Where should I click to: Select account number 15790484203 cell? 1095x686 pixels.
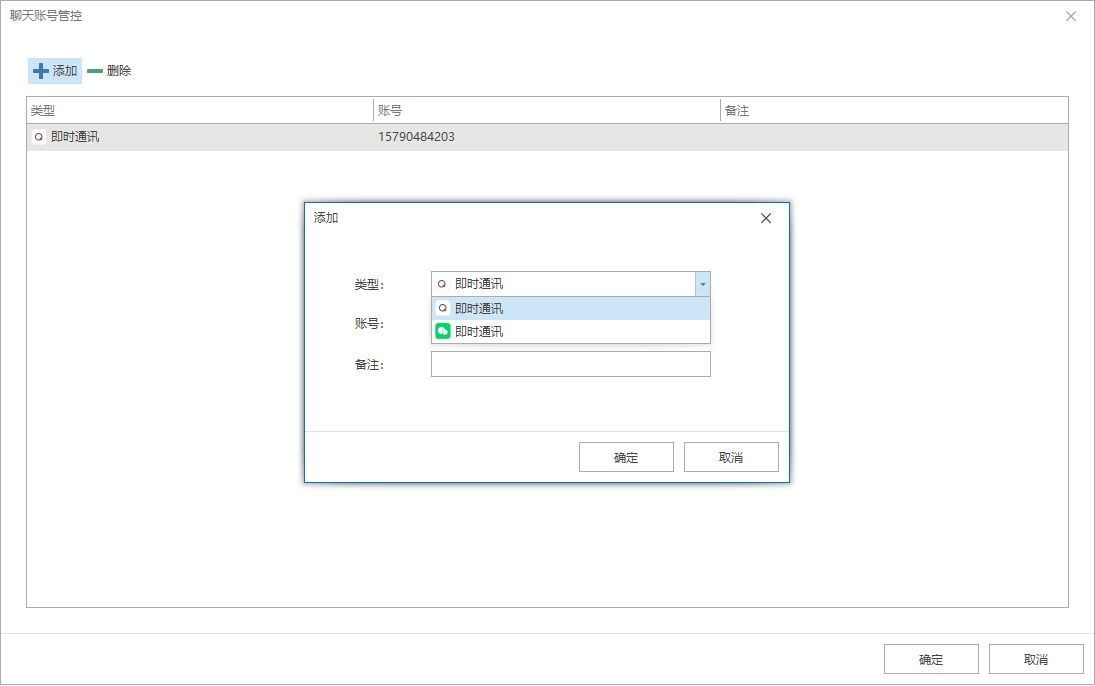(416, 137)
